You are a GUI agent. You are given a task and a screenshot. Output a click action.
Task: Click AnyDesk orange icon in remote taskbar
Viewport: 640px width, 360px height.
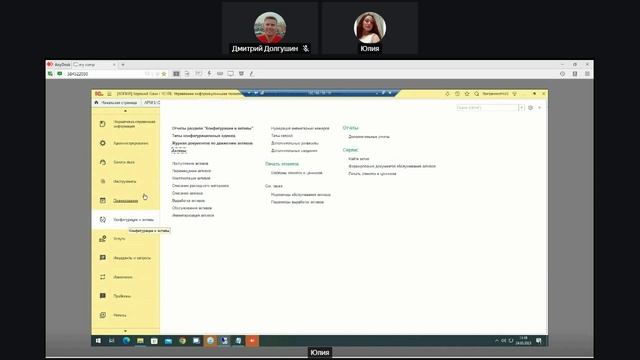coord(252,341)
